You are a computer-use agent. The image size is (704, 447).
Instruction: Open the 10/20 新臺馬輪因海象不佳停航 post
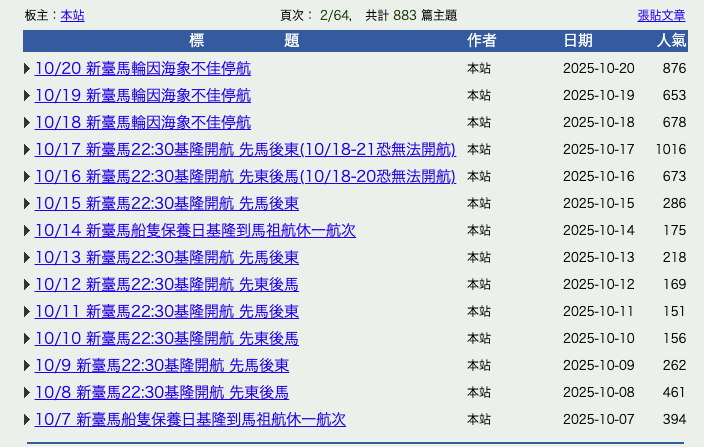142,69
